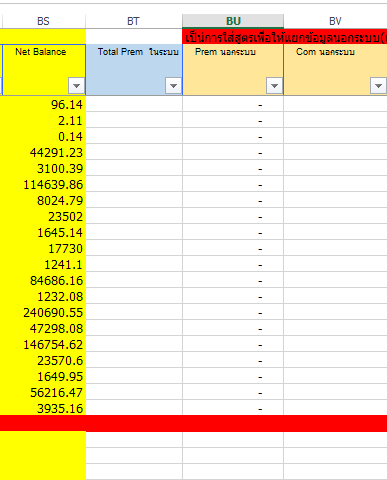Screen dimensions: 387x480
Task: Select cell with value 1241.1
Action: [44, 265]
